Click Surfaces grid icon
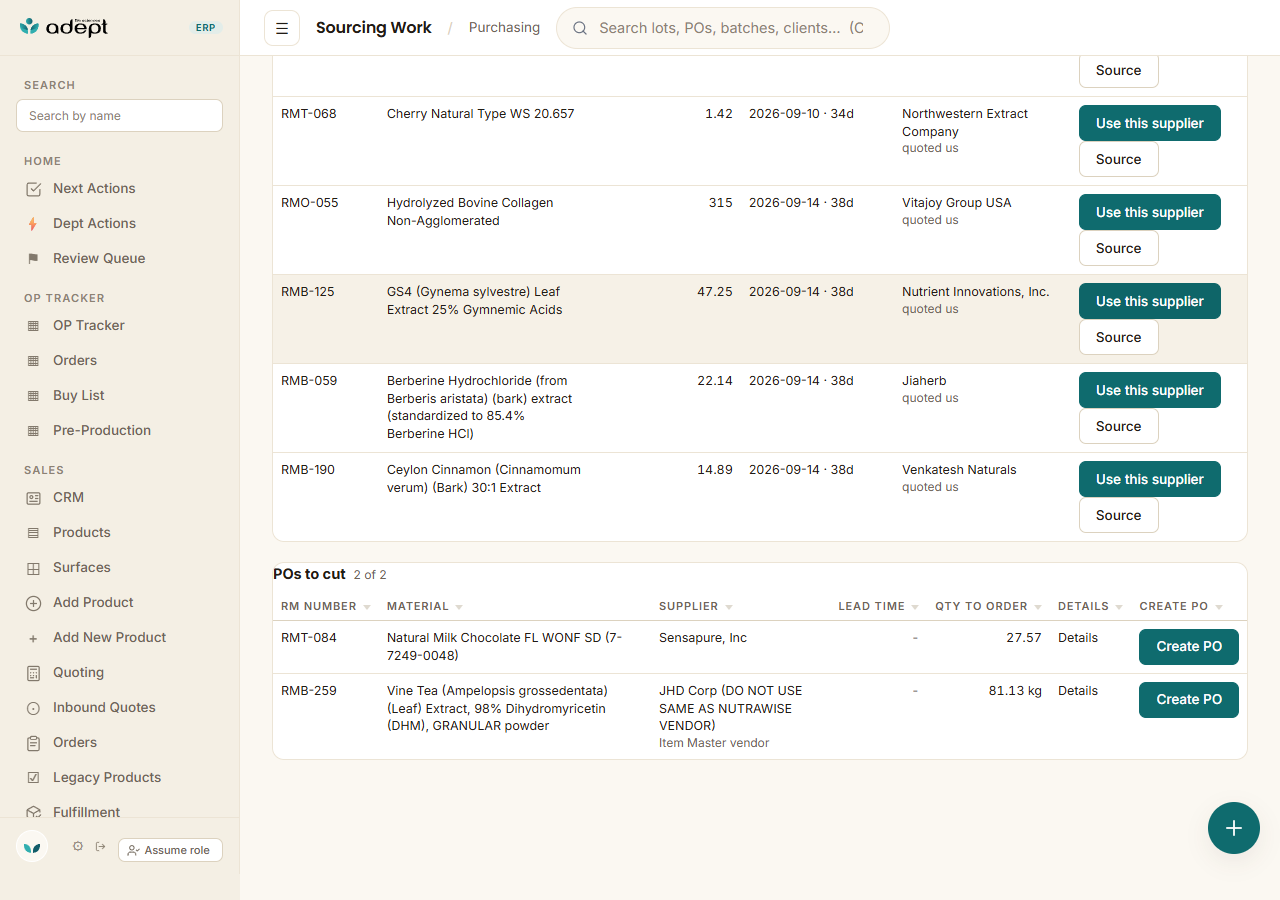Screen dimensions: 1280x900 (x=33, y=568)
